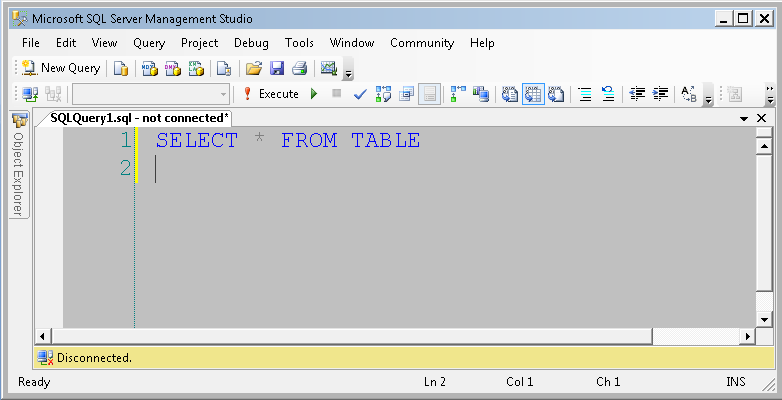Select Results to Grid mode
782x400 pixels.
click(533, 94)
